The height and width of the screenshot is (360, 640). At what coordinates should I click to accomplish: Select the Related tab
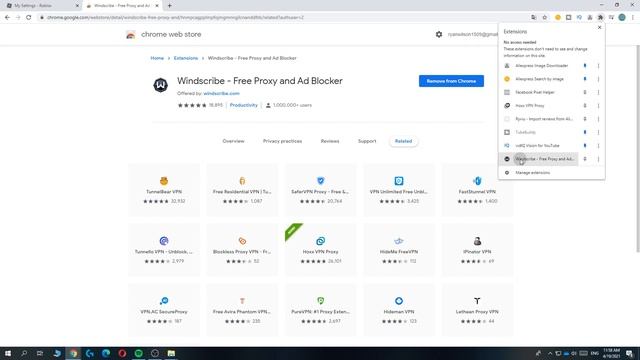pos(403,141)
